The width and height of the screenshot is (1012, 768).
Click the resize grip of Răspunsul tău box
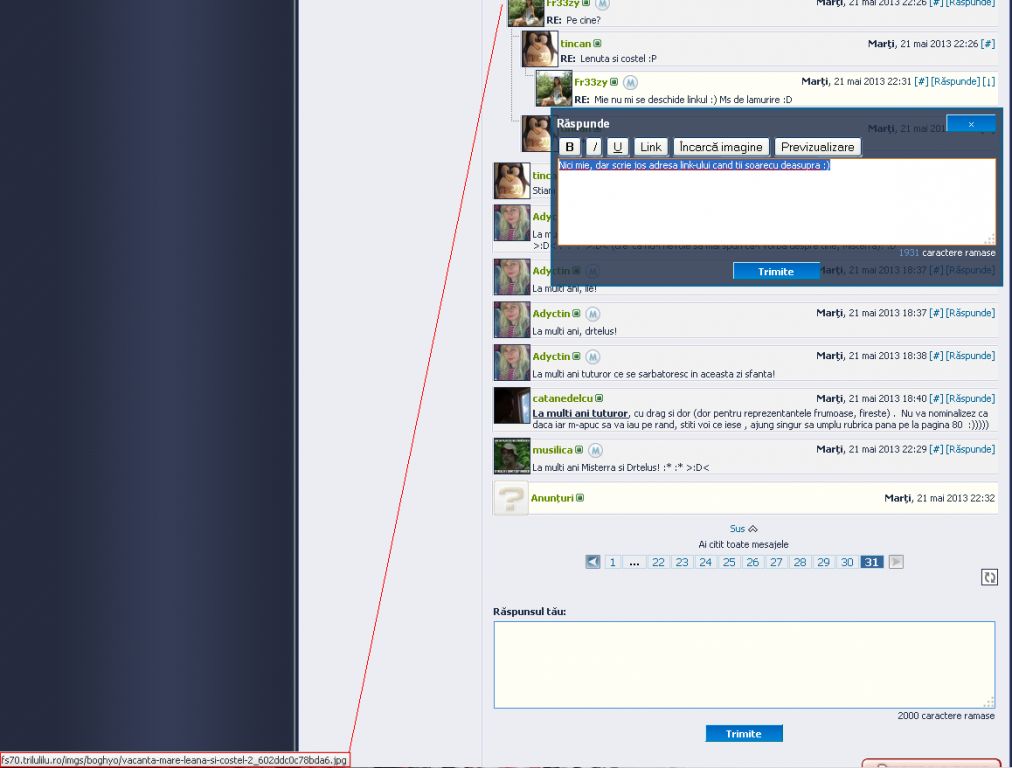pyautogui.click(x=989, y=702)
